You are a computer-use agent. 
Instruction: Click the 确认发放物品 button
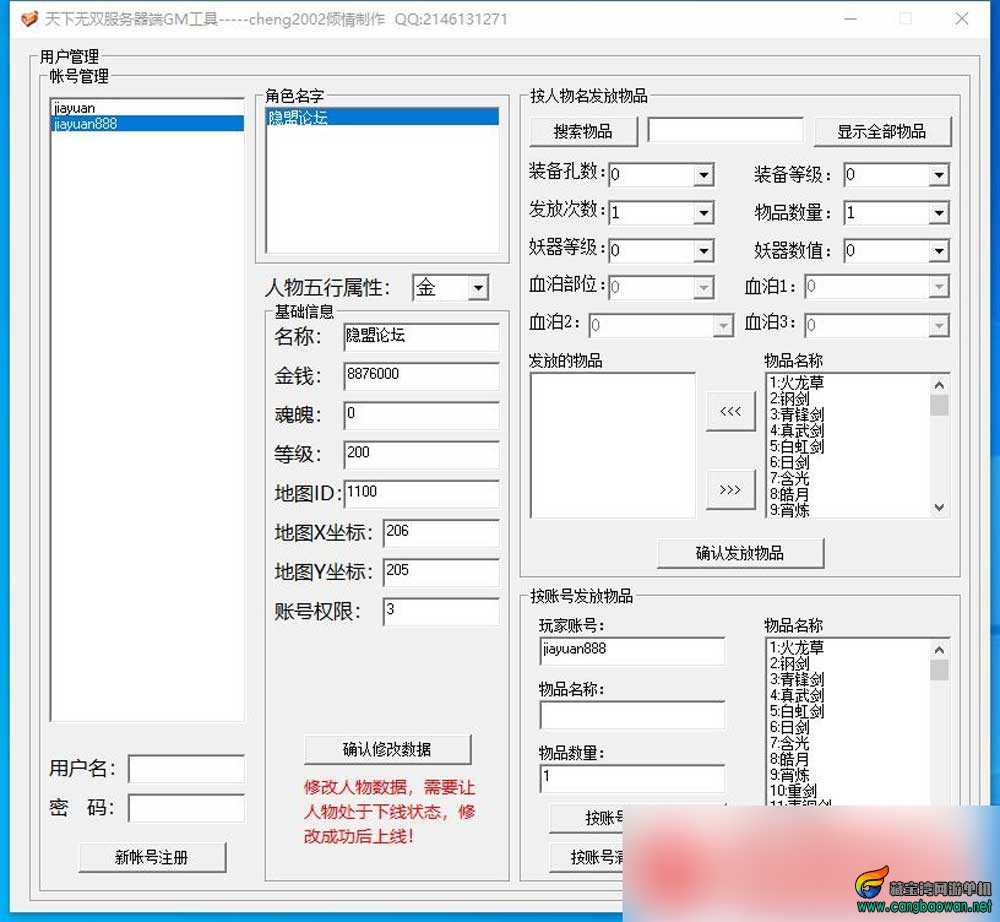[x=740, y=553]
